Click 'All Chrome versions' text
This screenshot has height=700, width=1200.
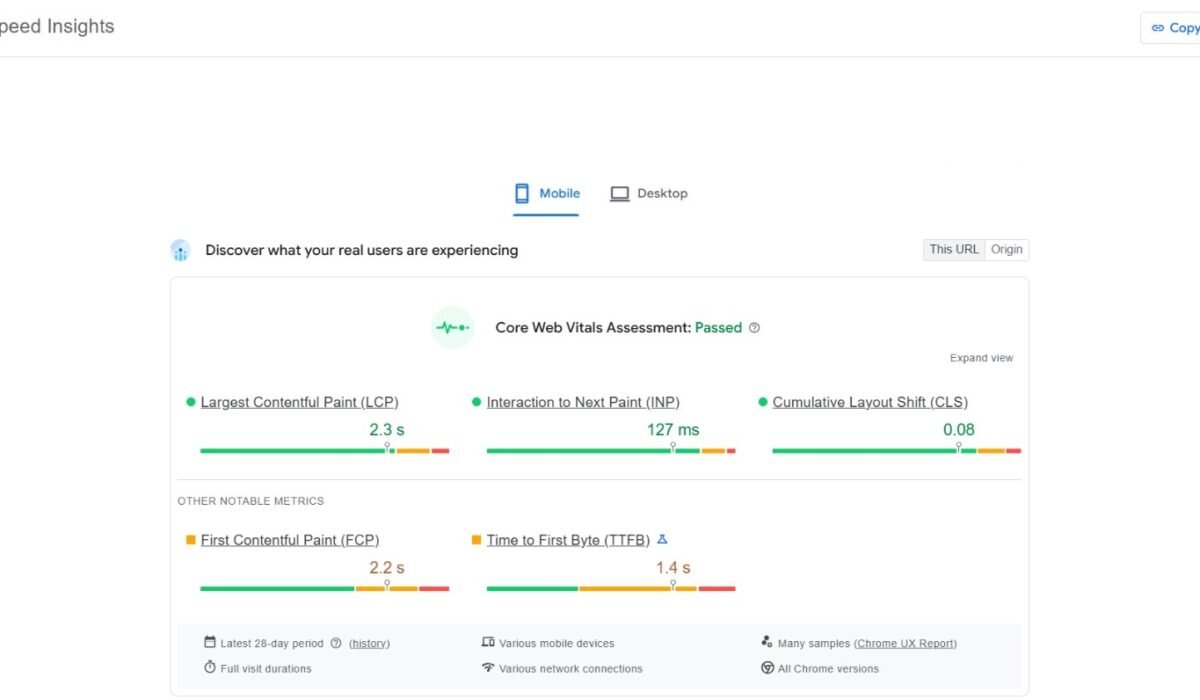point(828,669)
